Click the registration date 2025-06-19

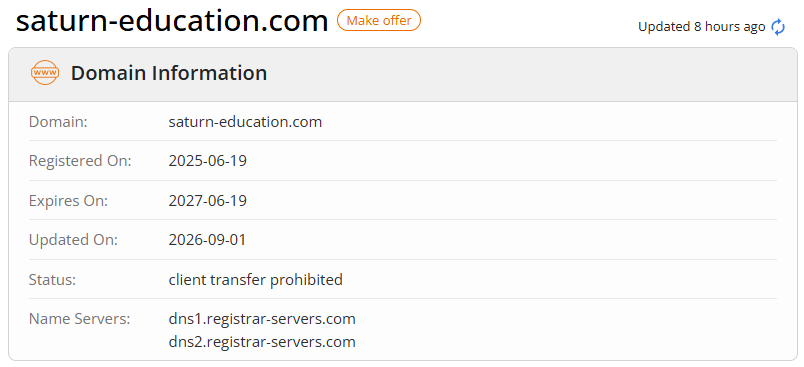208,161
